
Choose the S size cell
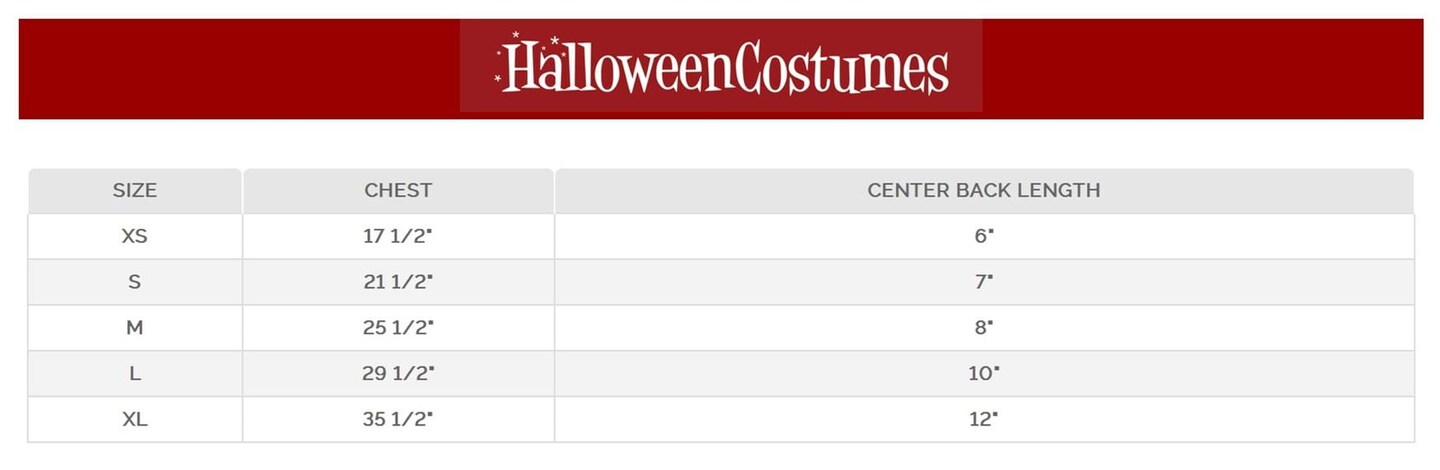coord(135,282)
